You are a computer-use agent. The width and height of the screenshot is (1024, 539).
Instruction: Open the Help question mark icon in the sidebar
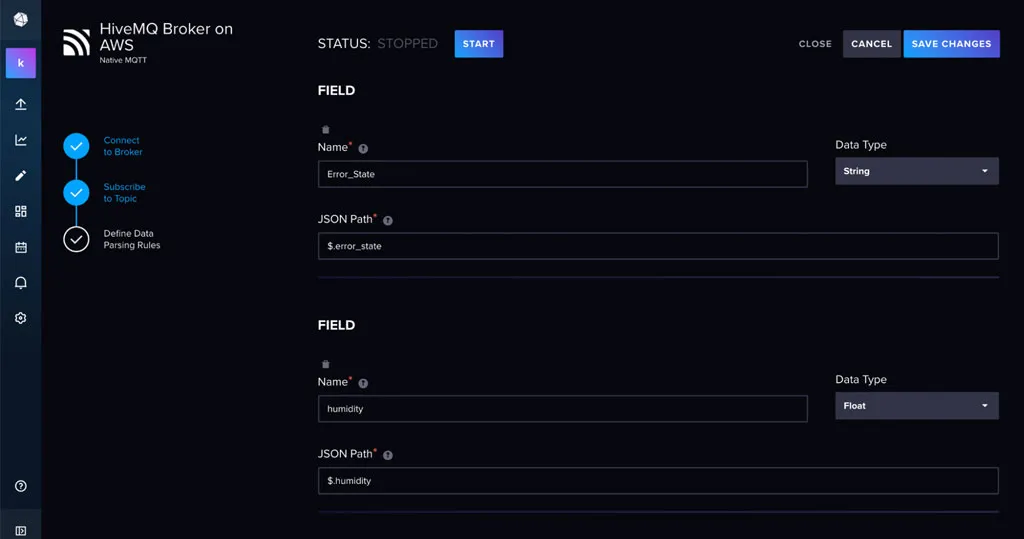21,486
